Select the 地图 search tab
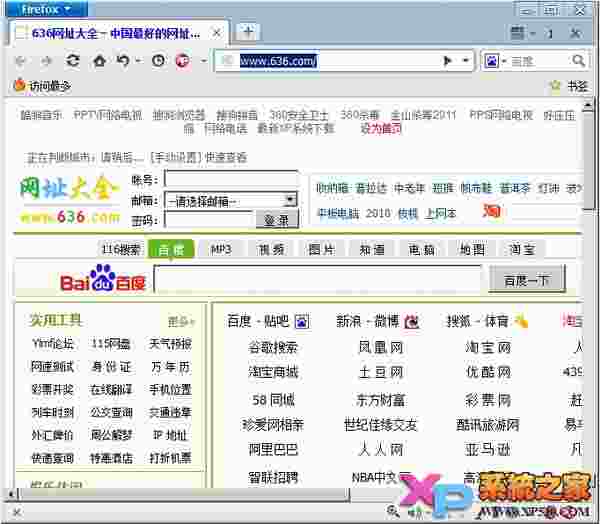Viewport: 600px width, 524px height. click(x=472, y=250)
